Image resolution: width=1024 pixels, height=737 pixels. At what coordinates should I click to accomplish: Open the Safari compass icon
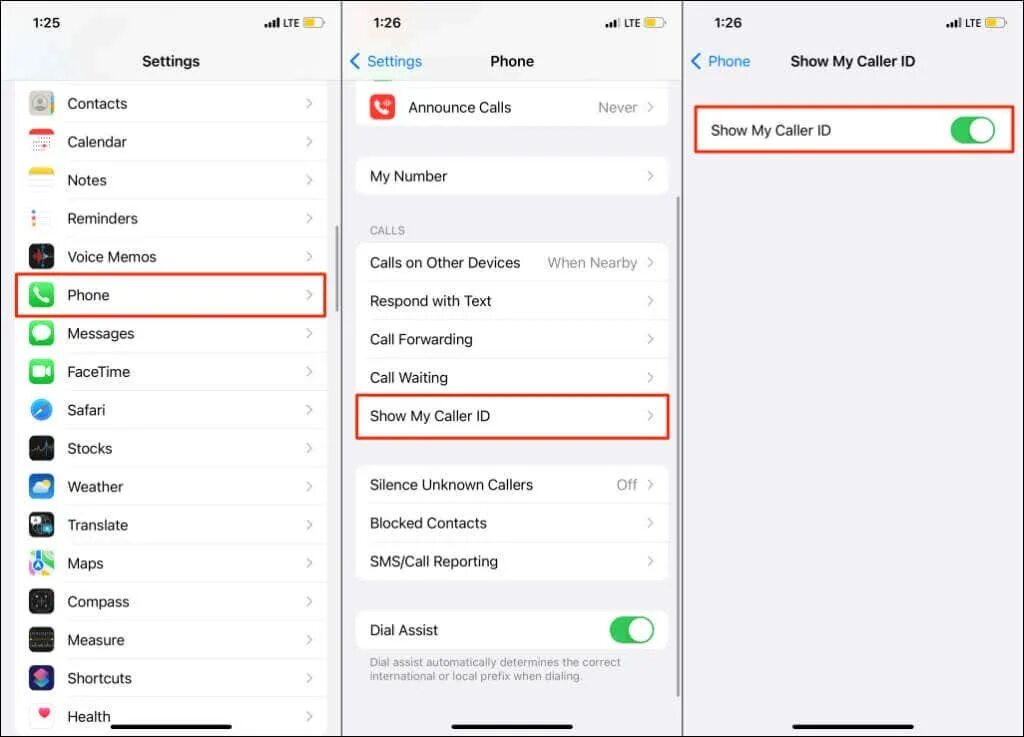(42, 410)
